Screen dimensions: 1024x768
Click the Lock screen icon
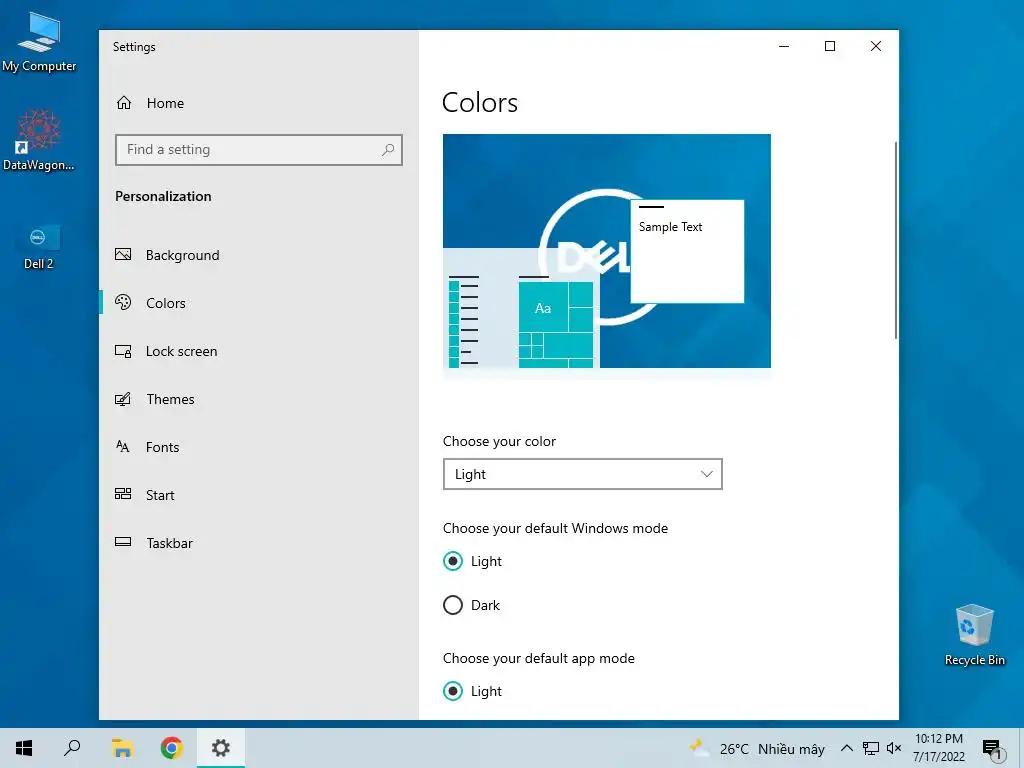[x=123, y=351]
